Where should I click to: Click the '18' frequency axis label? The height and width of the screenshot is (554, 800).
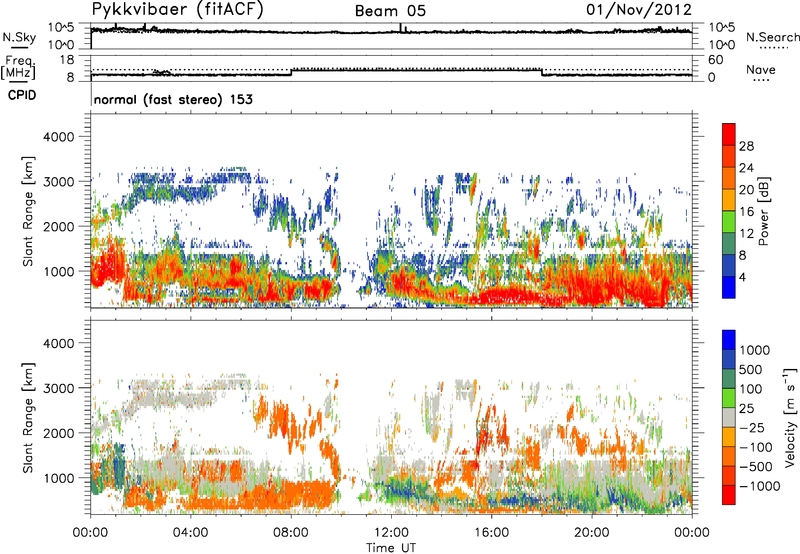67,60
